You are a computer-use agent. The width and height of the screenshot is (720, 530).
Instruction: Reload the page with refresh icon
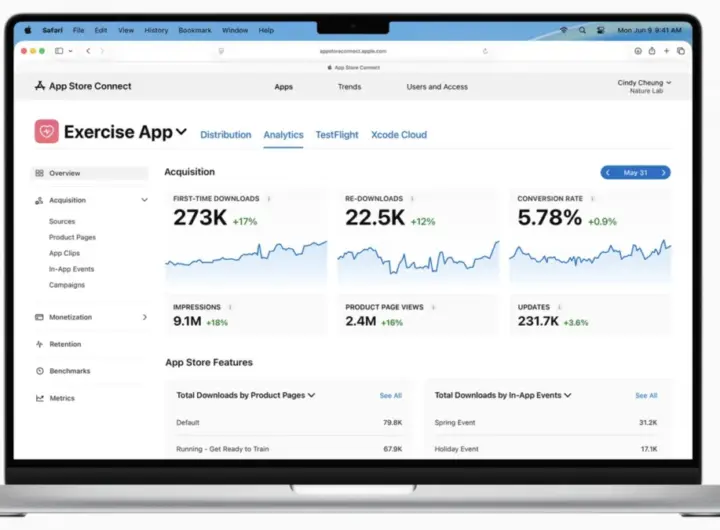point(485,51)
